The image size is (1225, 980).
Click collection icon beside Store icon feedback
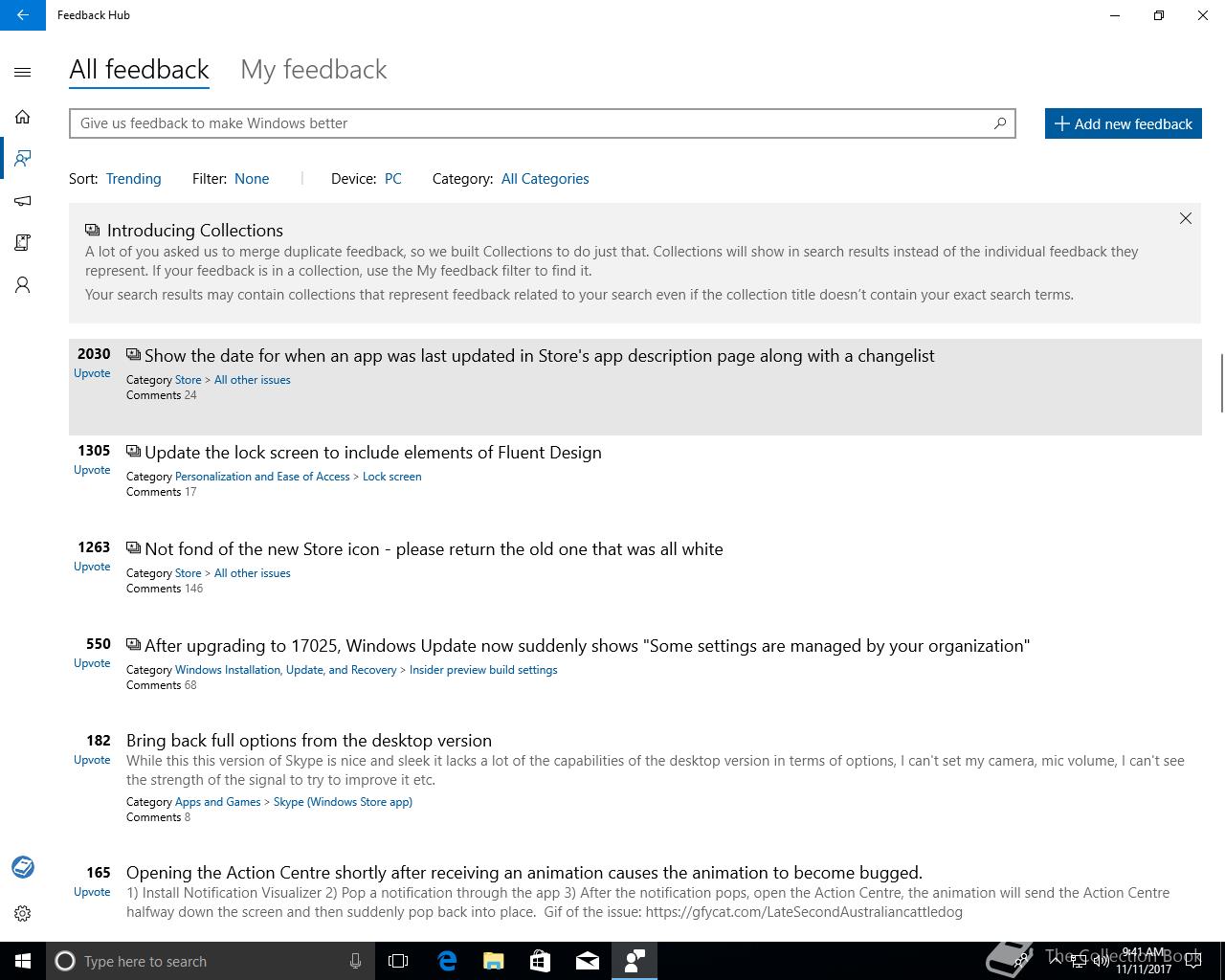tap(133, 548)
